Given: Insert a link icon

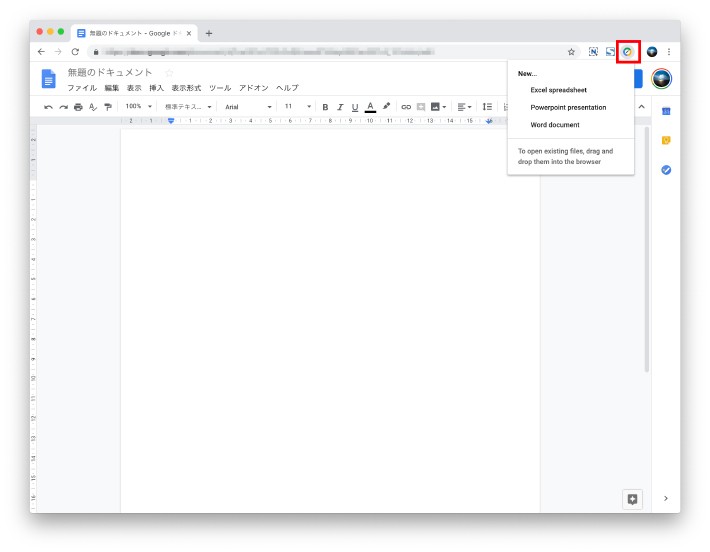Looking at the screenshot, I should coord(406,107).
